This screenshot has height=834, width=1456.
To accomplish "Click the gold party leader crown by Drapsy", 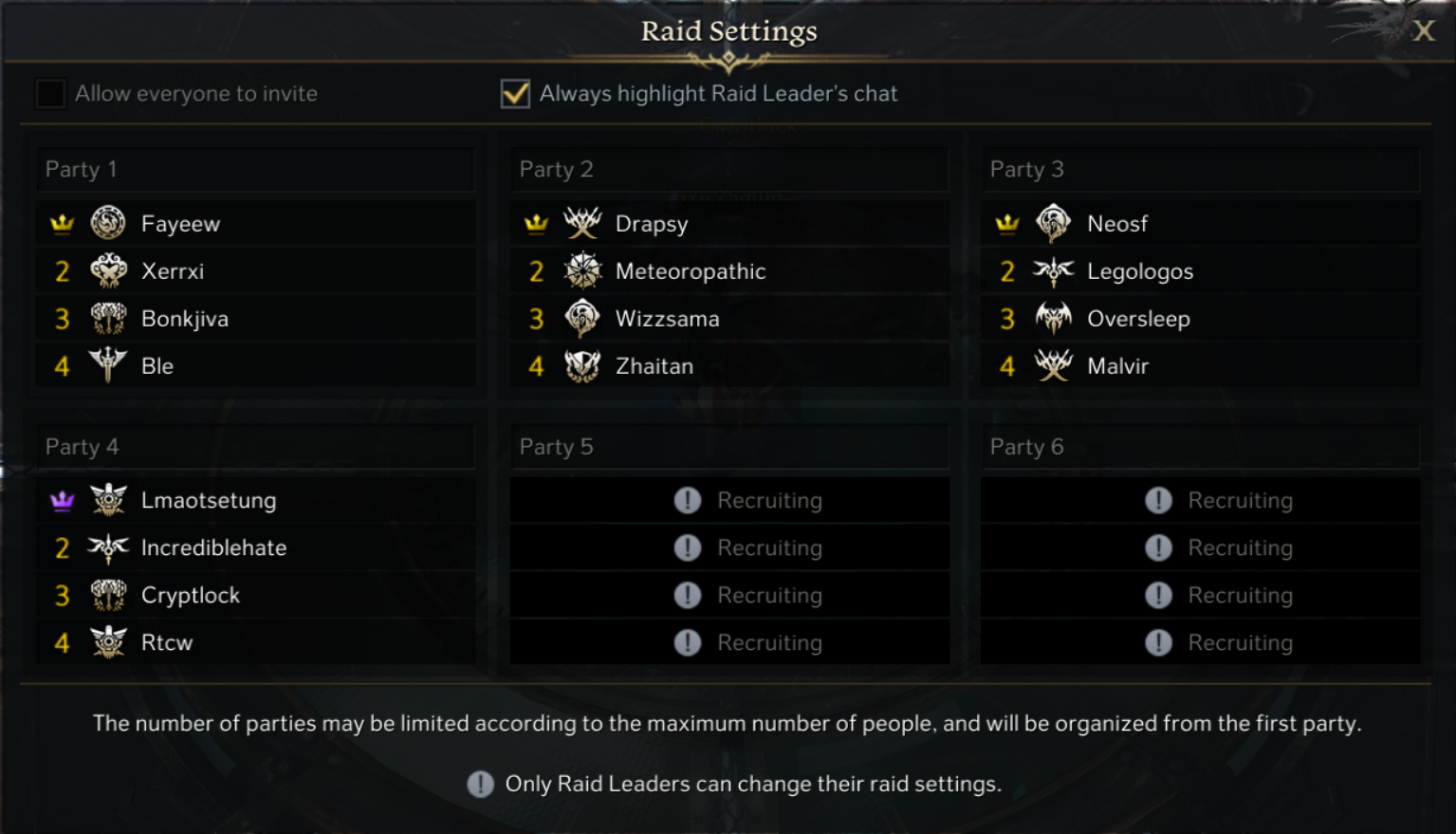I will coord(536,224).
